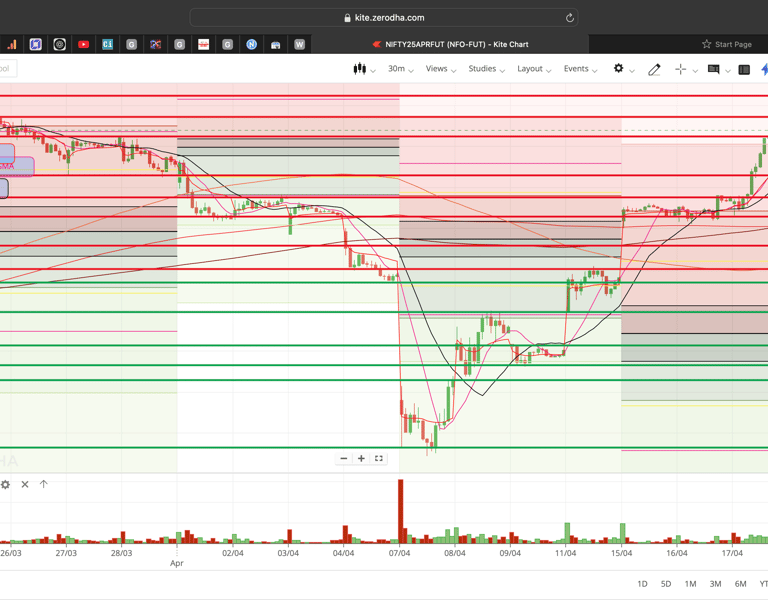Select the 6M range

click(740, 584)
